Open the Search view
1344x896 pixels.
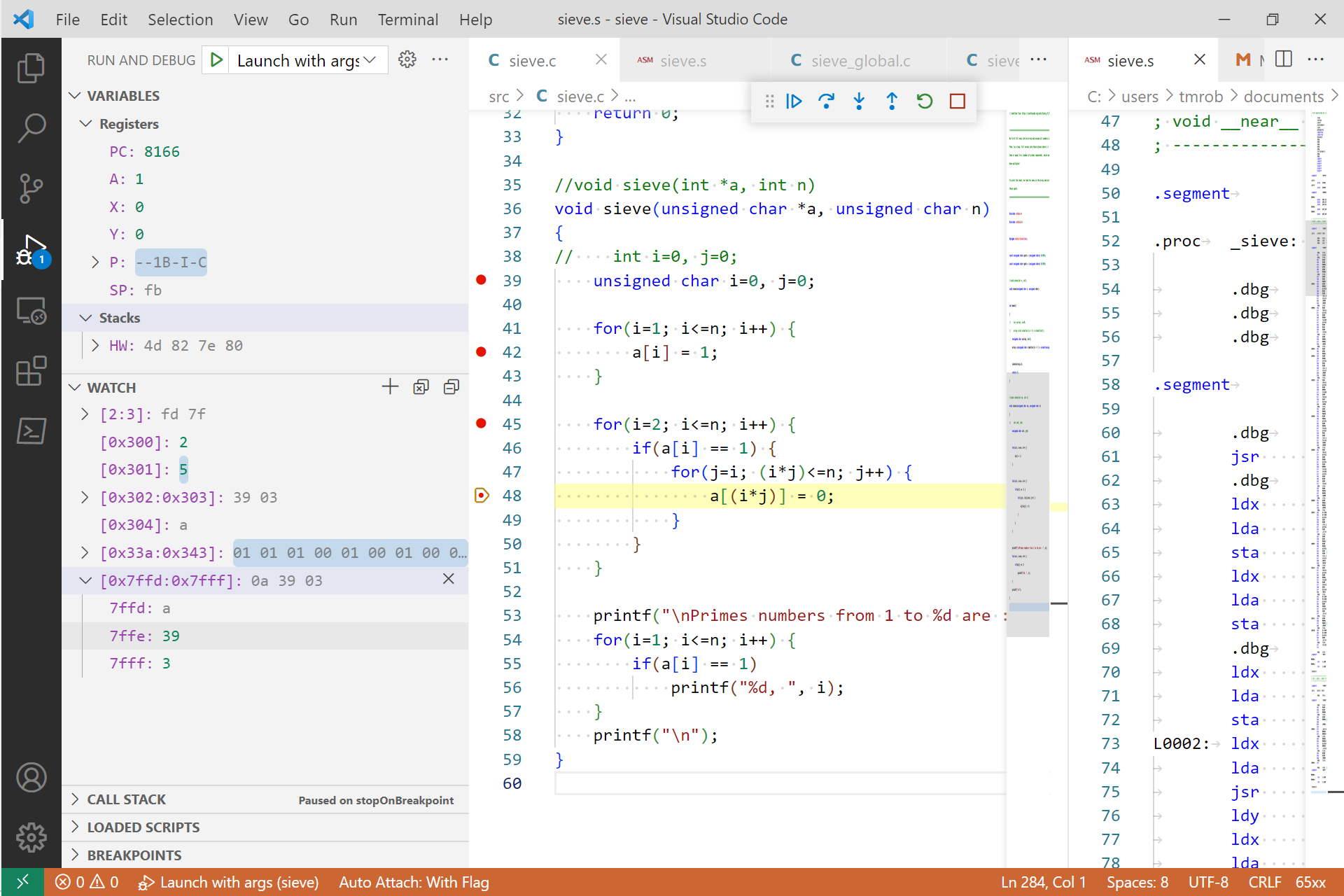click(31, 127)
